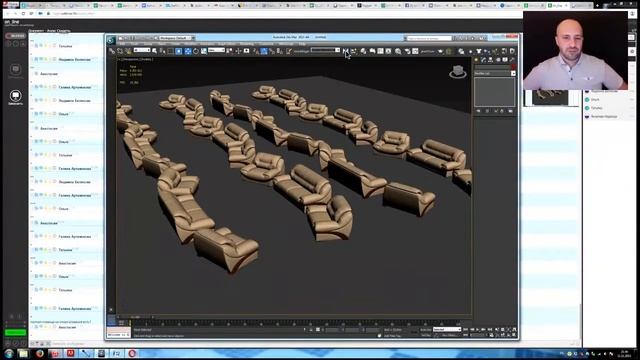Viewport: 640px width, 360px height.
Task: Toggle the Snaps Toggle button
Action: coord(256,51)
